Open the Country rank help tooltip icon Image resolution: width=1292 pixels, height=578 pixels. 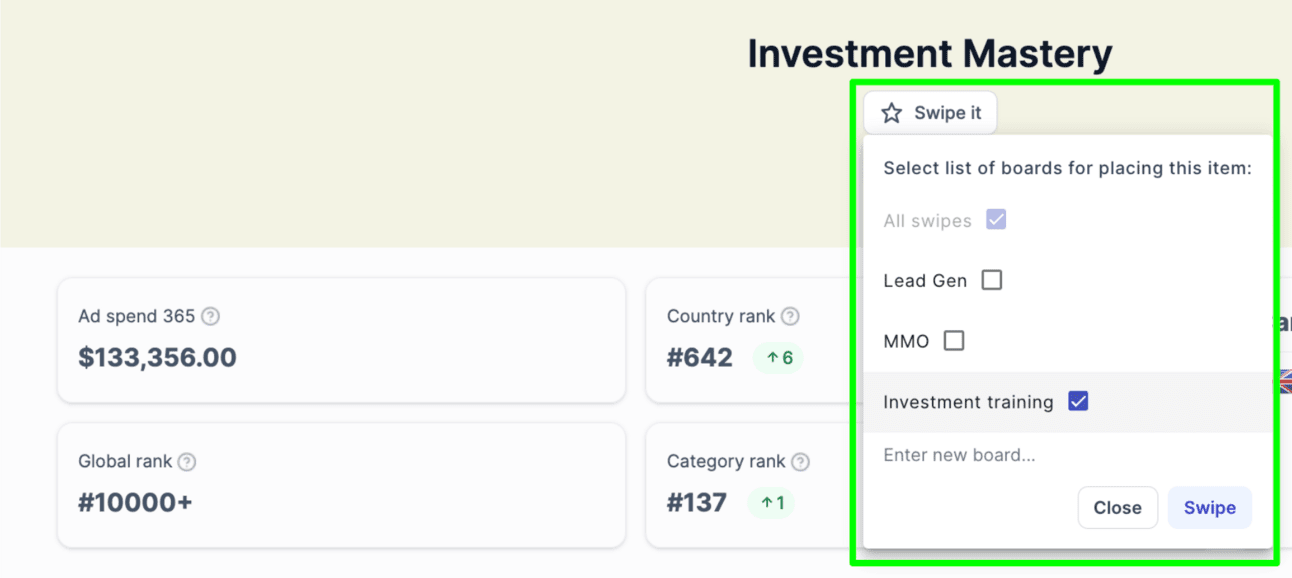790,316
